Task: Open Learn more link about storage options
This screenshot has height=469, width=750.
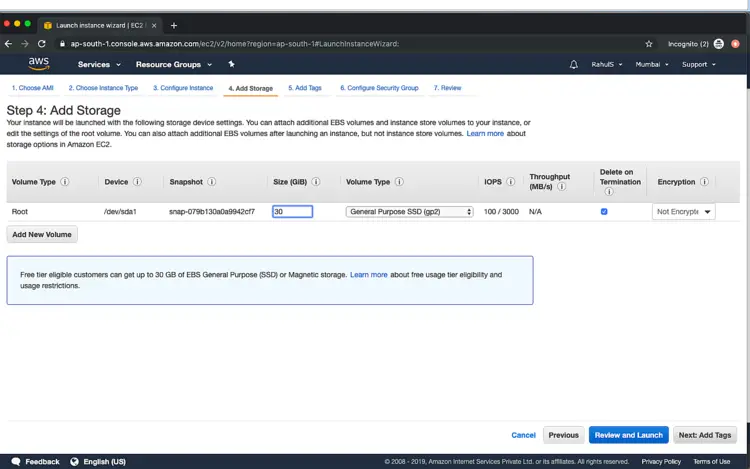Action: (x=485, y=133)
